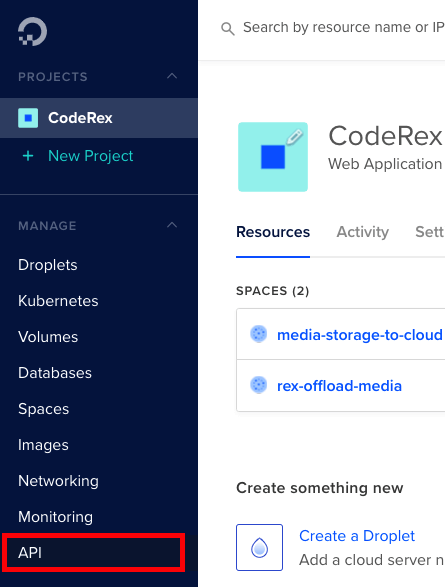Click the Space icon beside media-storage-to-cloud
This screenshot has height=587, width=445.
tap(258, 334)
